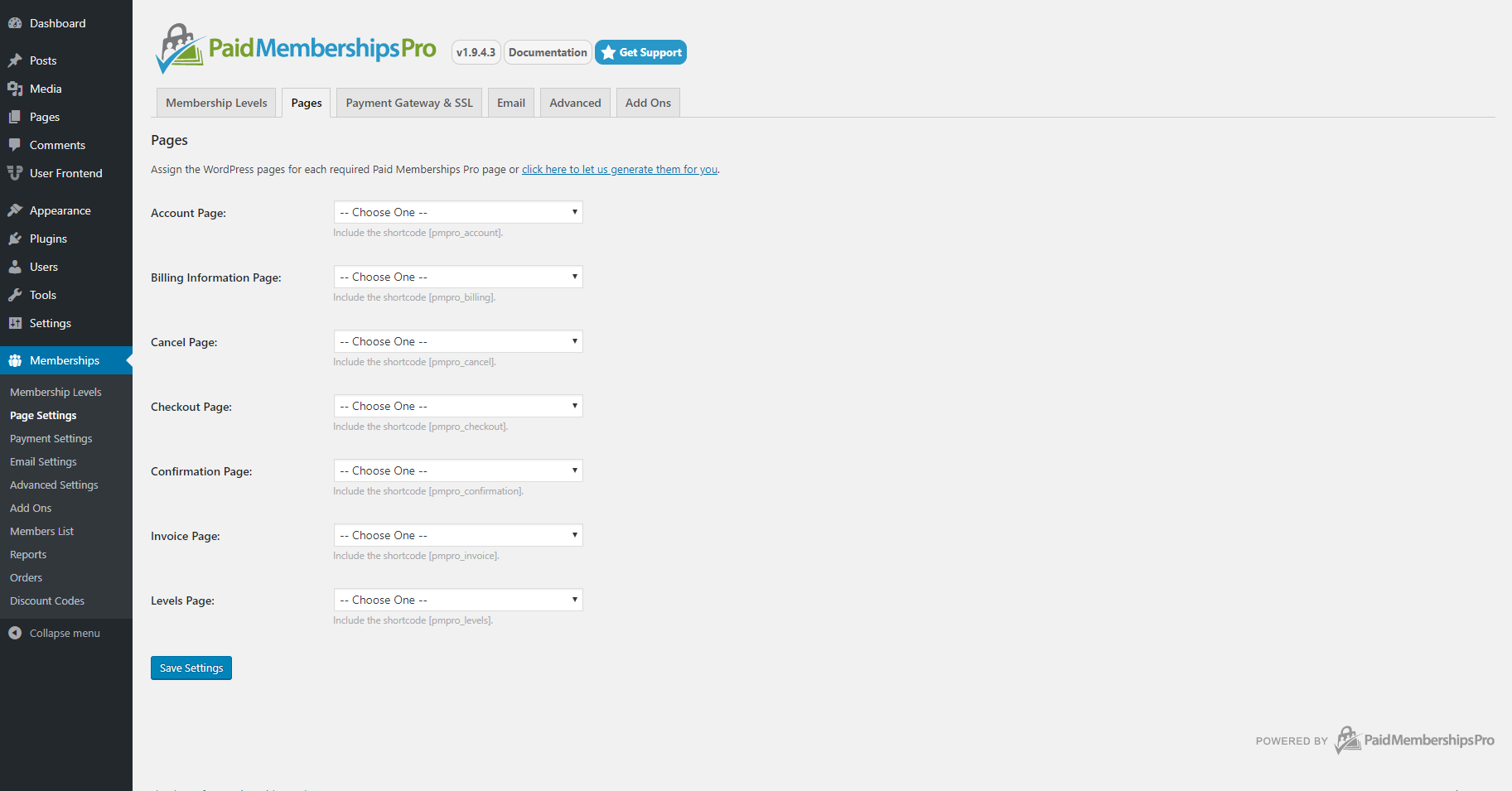1512x791 pixels.
Task: Open the Levels Page dropdown
Action: point(458,600)
